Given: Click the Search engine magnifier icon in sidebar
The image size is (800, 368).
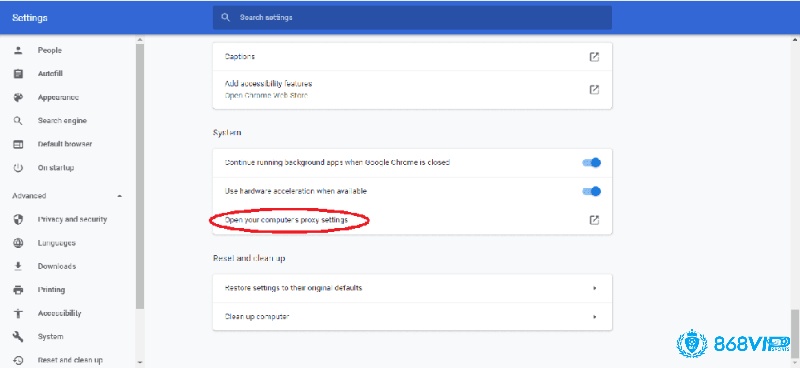Looking at the screenshot, I should pyautogui.click(x=18, y=121).
